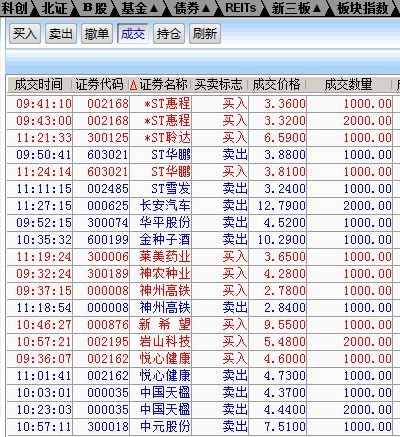The height and width of the screenshot is (437, 400).
Task: Sort by 买卖标志 column header
Action: tap(219, 84)
